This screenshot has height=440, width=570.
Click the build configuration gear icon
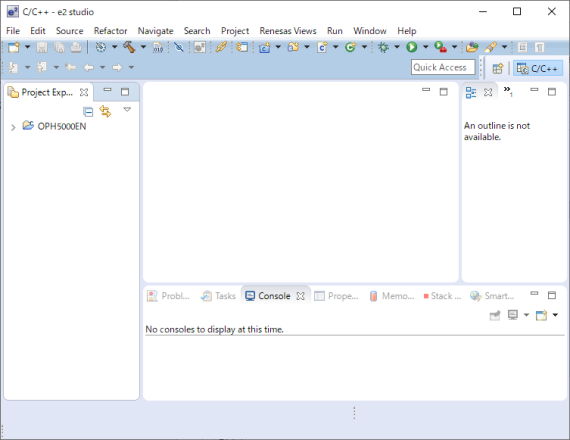101,47
